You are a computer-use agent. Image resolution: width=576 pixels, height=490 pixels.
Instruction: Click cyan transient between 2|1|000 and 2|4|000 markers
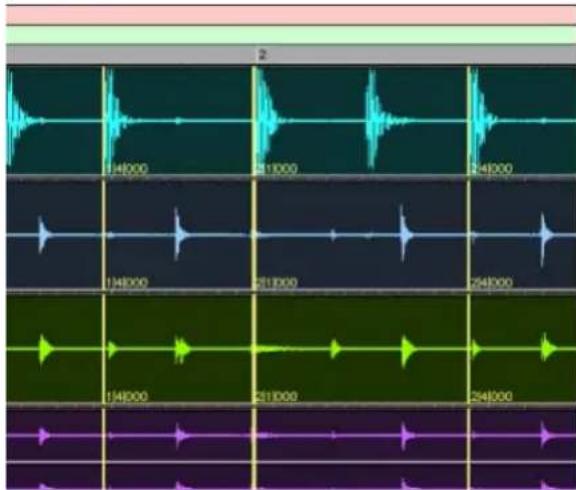373,119
